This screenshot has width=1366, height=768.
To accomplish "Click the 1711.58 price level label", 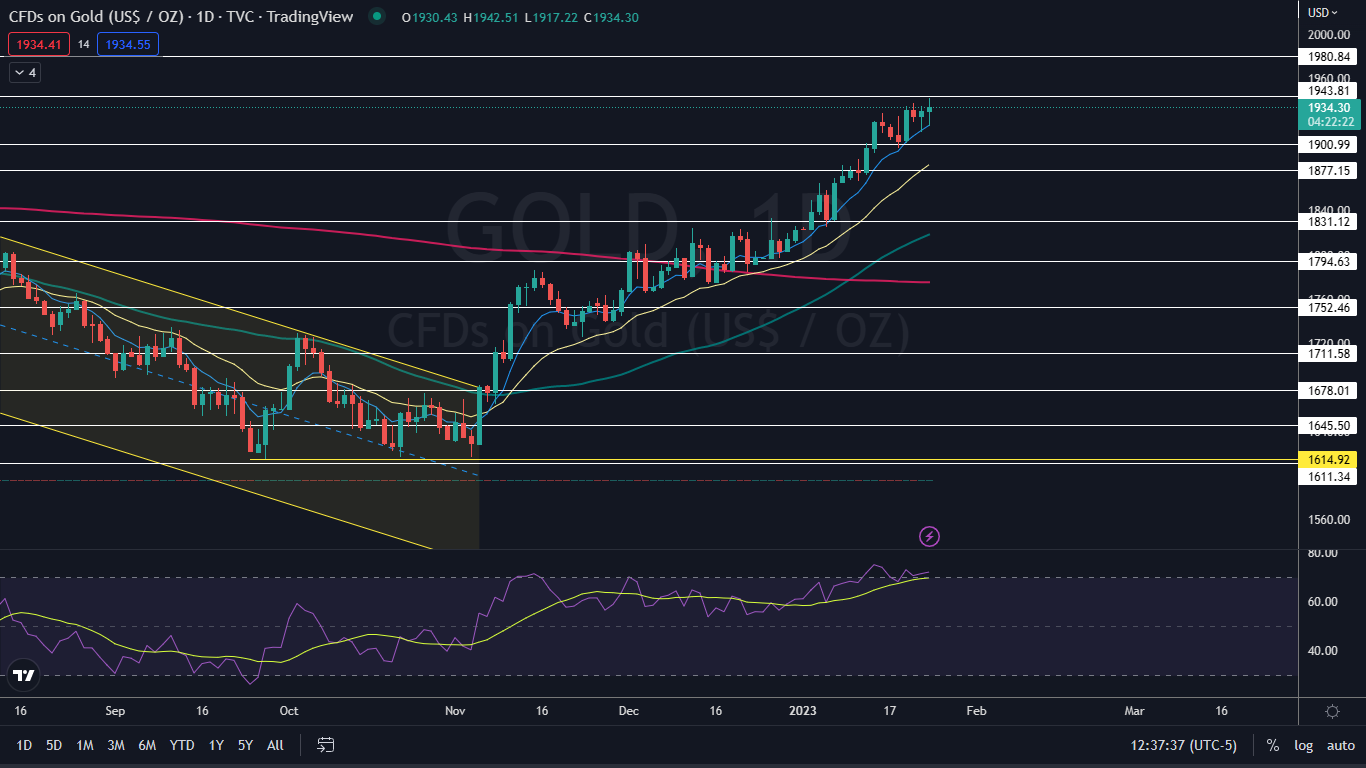I will (1330, 353).
